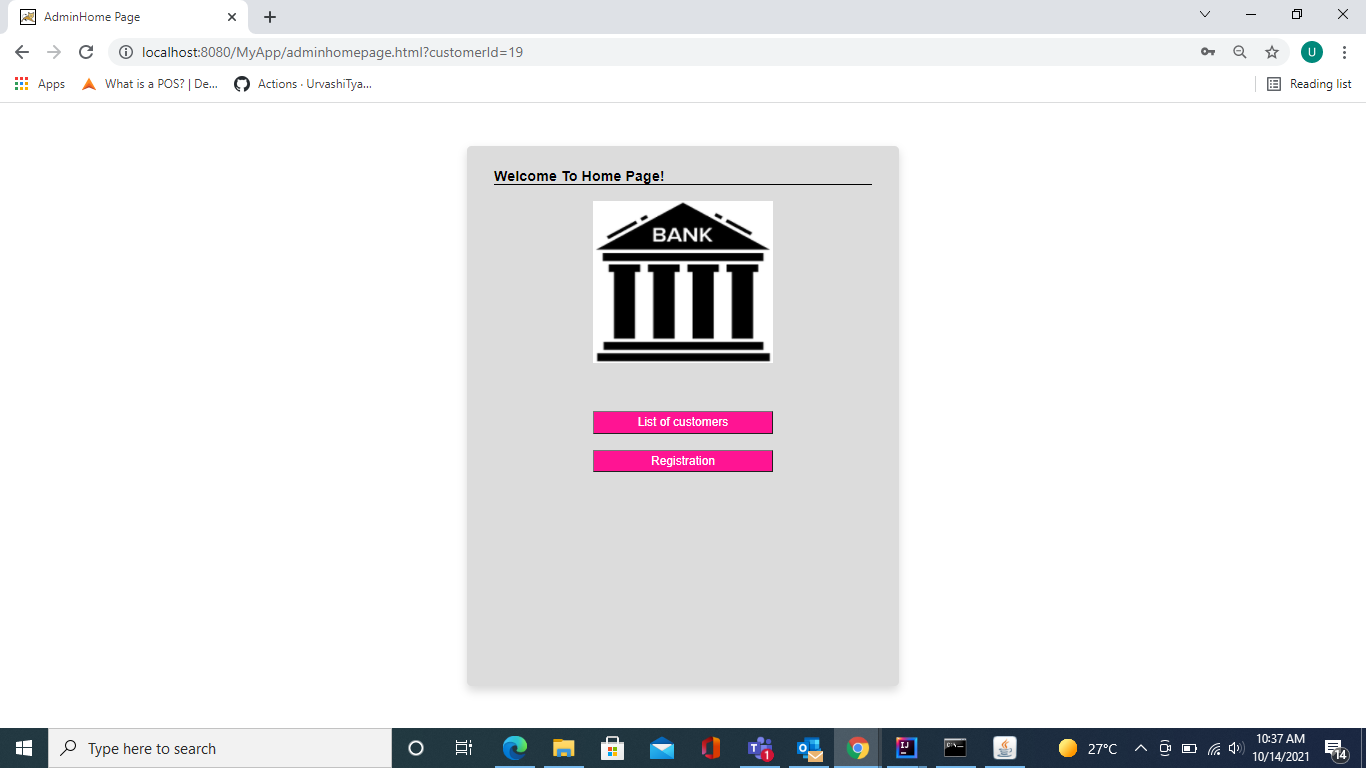The width and height of the screenshot is (1366, 768).
Task: Open the tab search dropdown arrow
Action: (x=1204, y=14)
